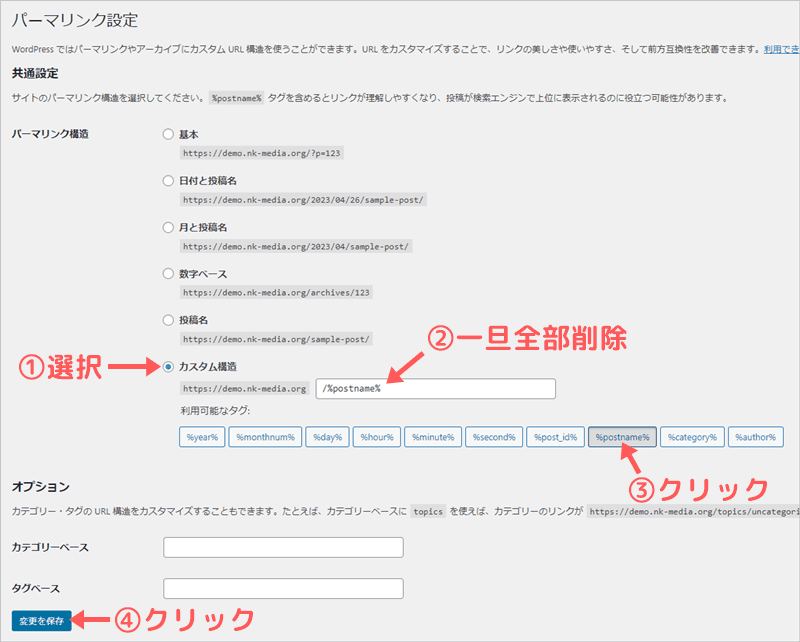This screenshot has height=642, width=800.
Task: Select the 数字ベース radio option
Action: (168, 273)
